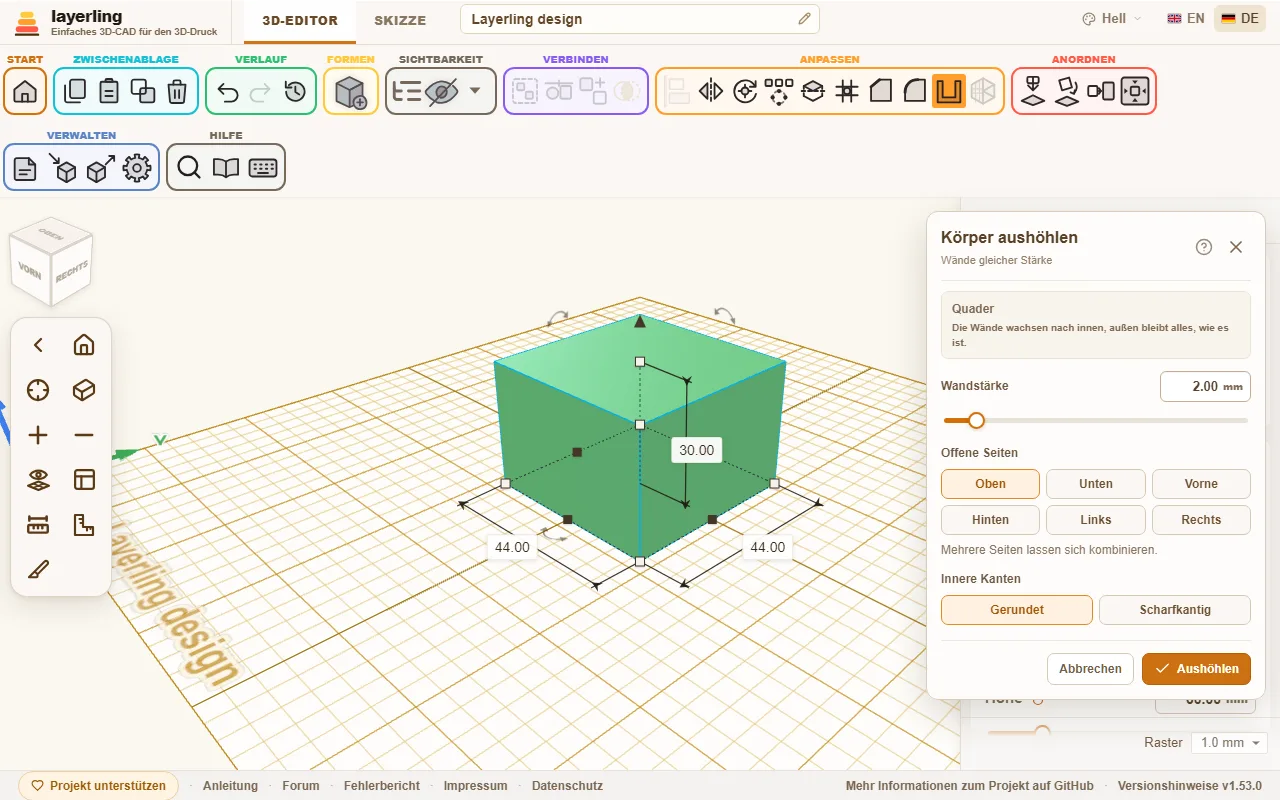This screenshot has height=800, width=1280.
Task: Select the ruler measure tool in left panel
Action: tap(38, 525)
